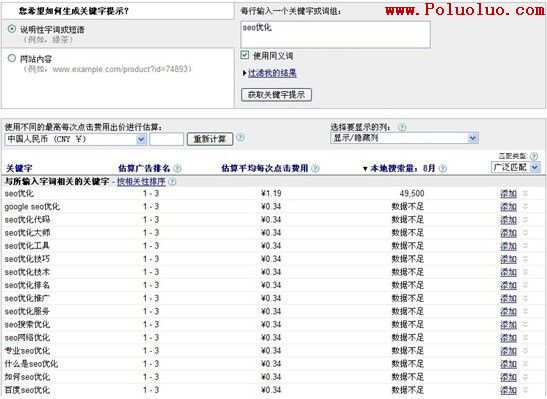Open the help icon beside 选择要显示的列
The height and width of the screenshot is (399, 547).
[x=402, y=127]
